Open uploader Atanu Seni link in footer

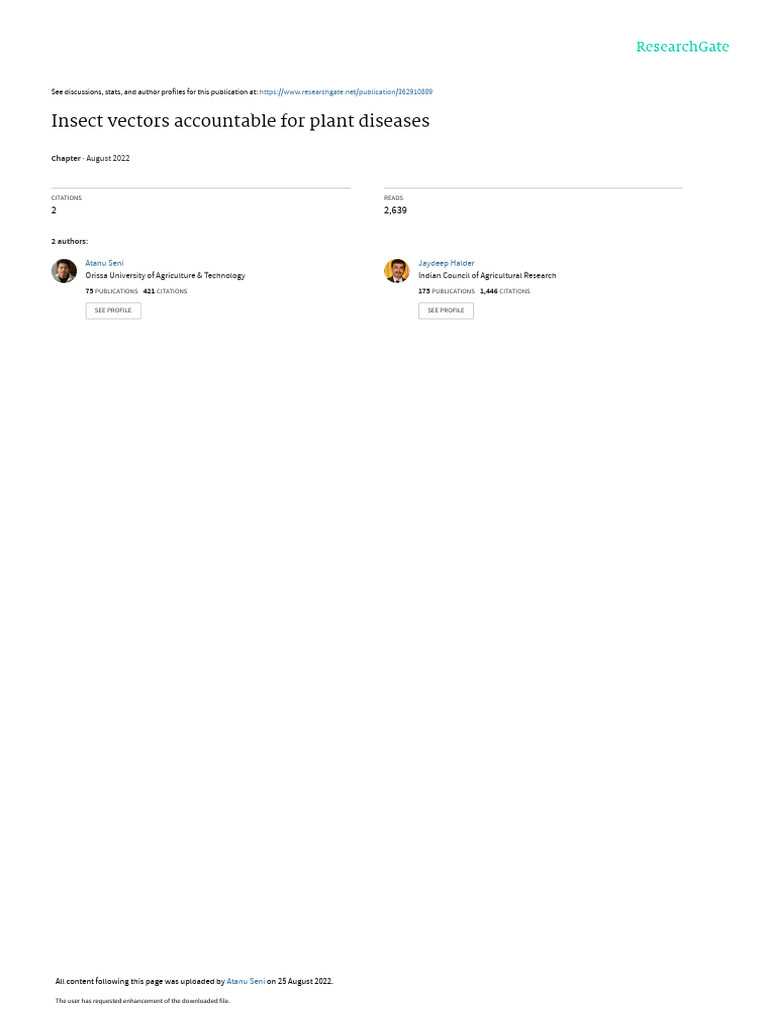pyautogui.click(x=246, y=982)
